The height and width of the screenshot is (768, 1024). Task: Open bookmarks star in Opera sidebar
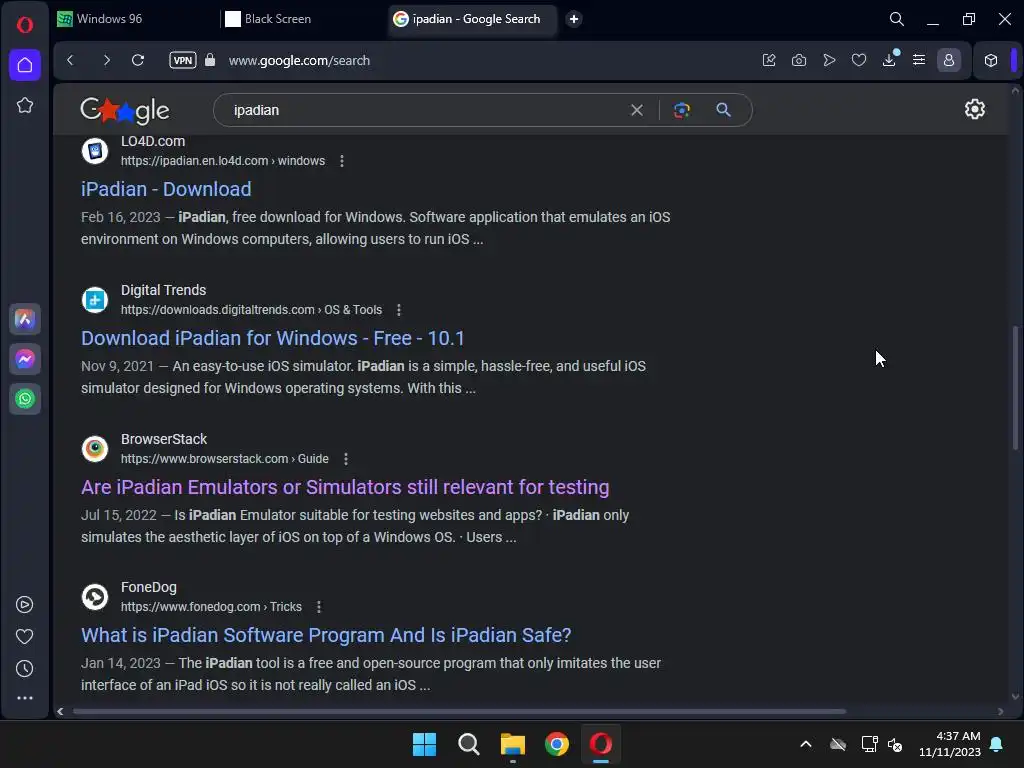[25, 105]
